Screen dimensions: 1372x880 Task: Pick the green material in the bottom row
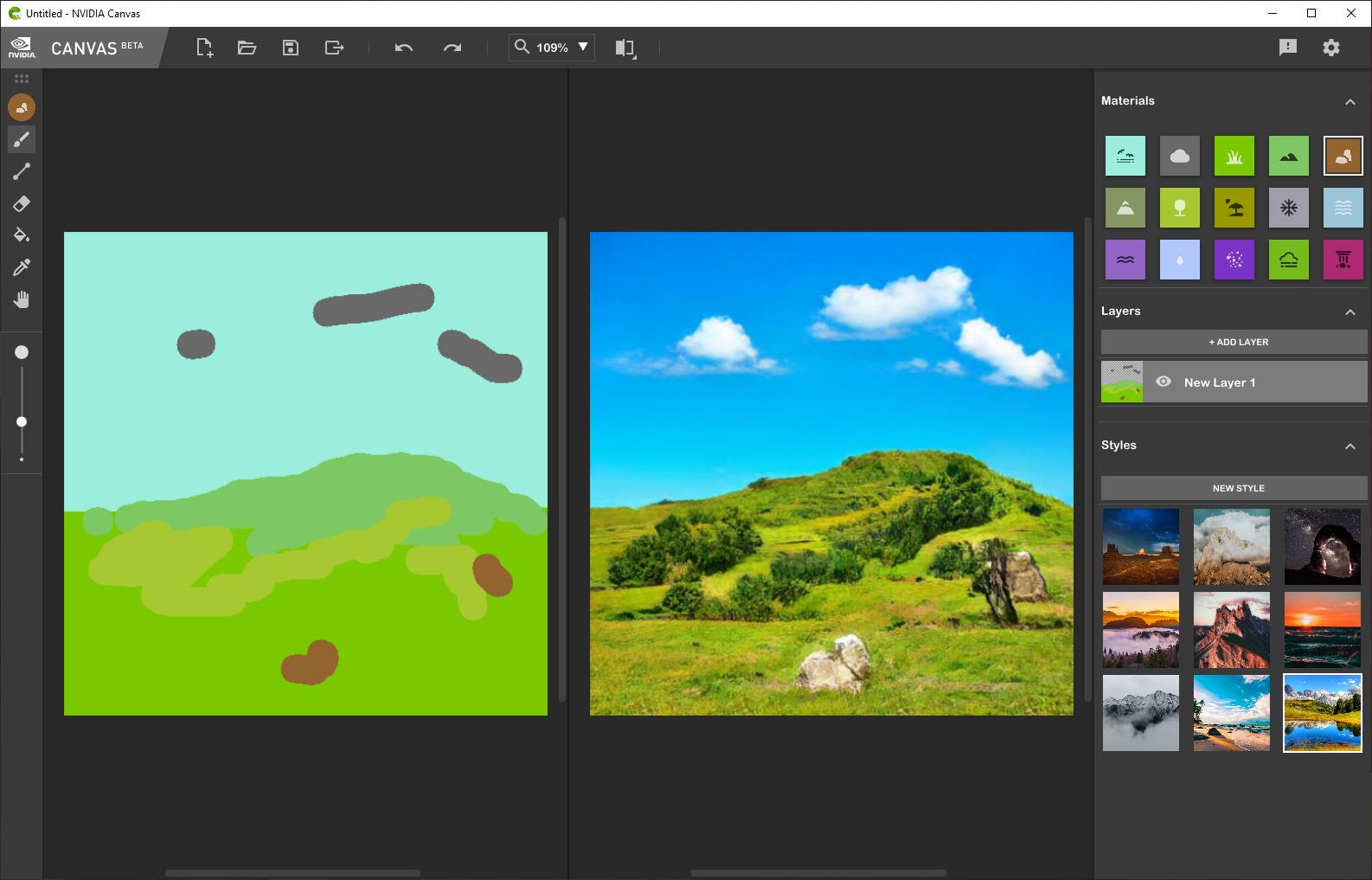coord(1289,260)
